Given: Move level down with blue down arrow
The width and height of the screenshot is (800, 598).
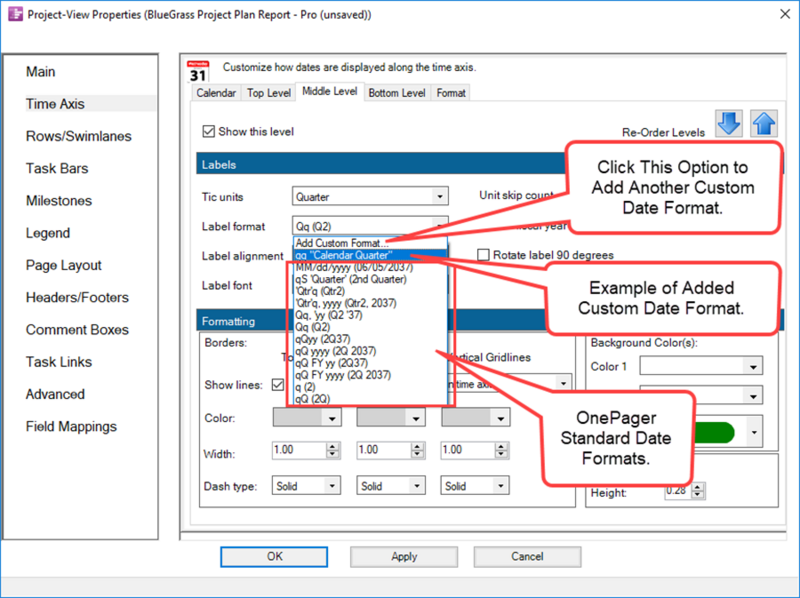Looking at the screenshot, I should pyautogui.click(x=729, y=123).
